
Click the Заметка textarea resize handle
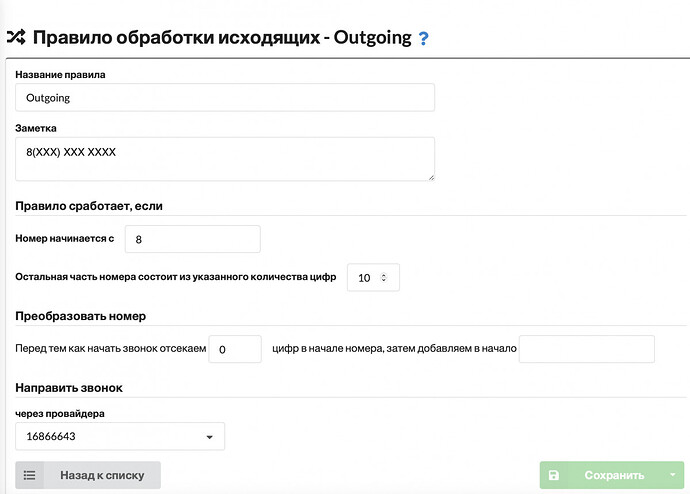431,177
